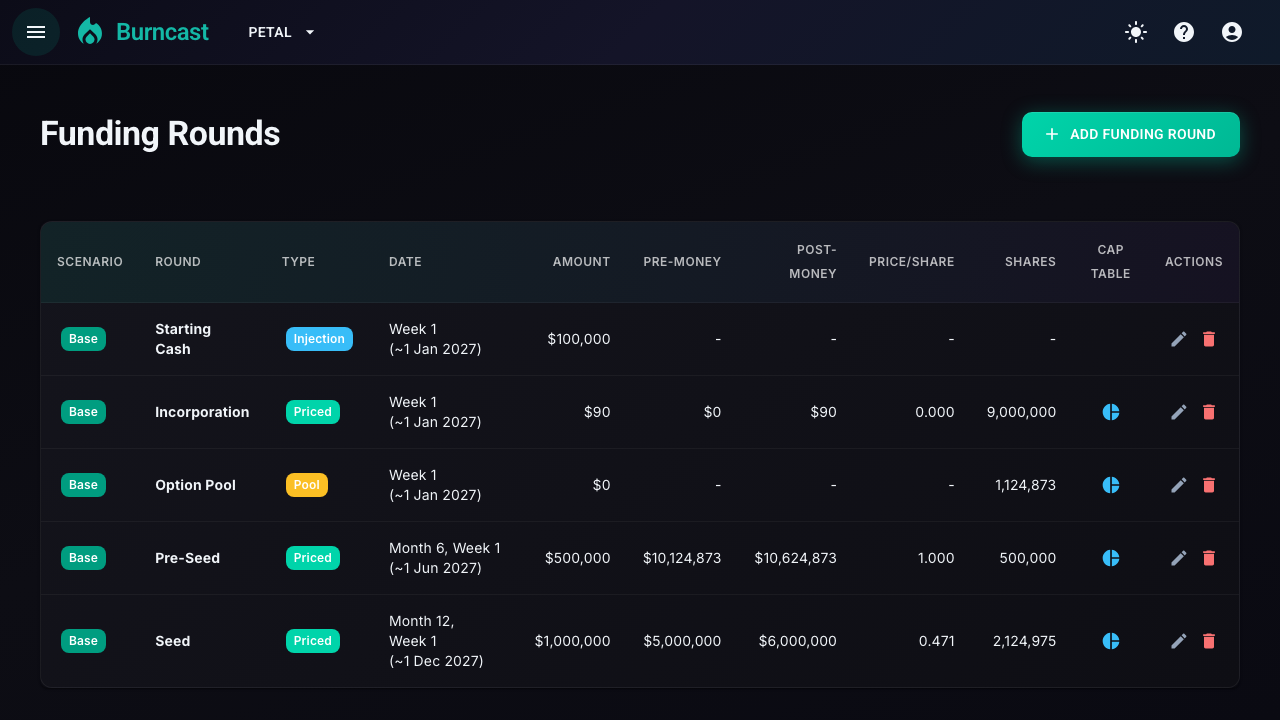Click the Type column header

pyautogui.click(x=298, y=262)
